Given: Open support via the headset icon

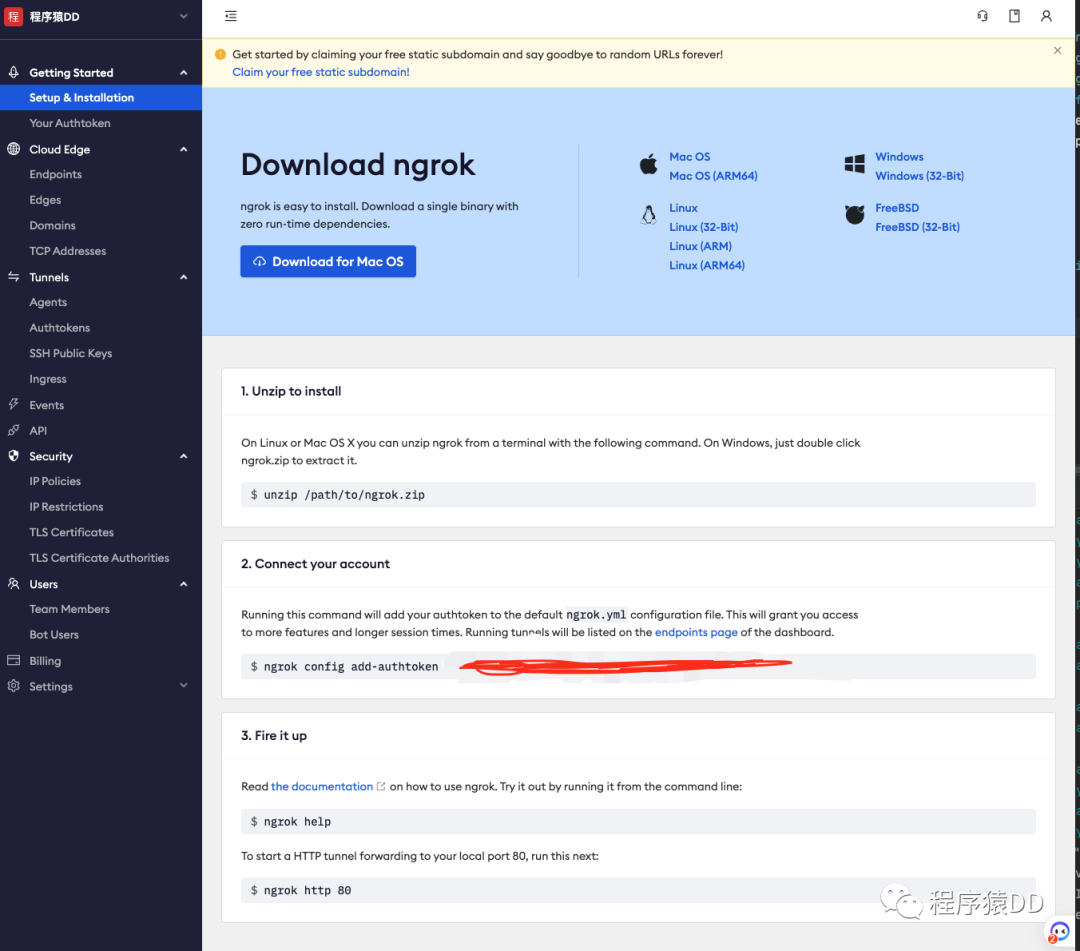Looking at the screenshot, I should coord(983,16).
